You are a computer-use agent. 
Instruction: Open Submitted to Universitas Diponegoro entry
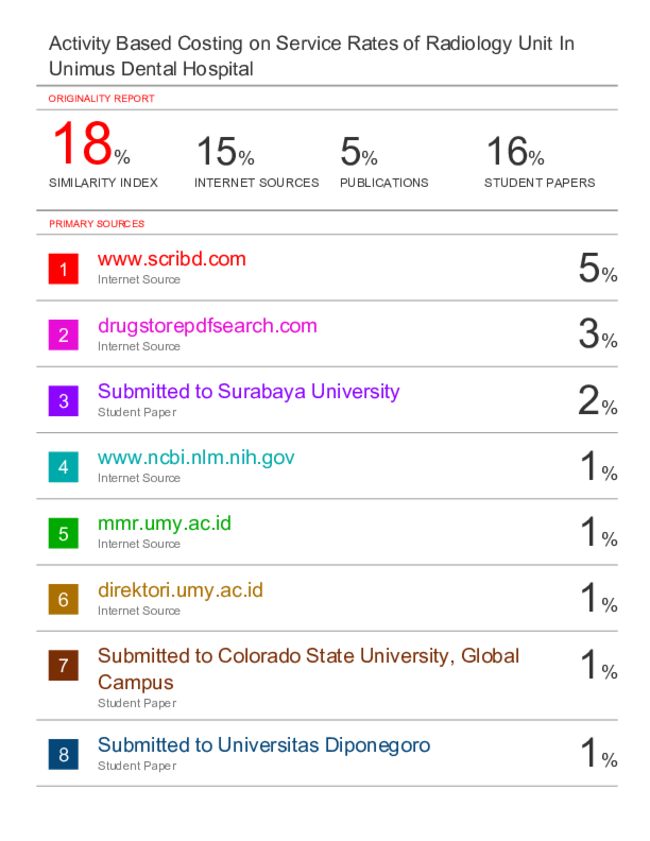coord(264,745)
